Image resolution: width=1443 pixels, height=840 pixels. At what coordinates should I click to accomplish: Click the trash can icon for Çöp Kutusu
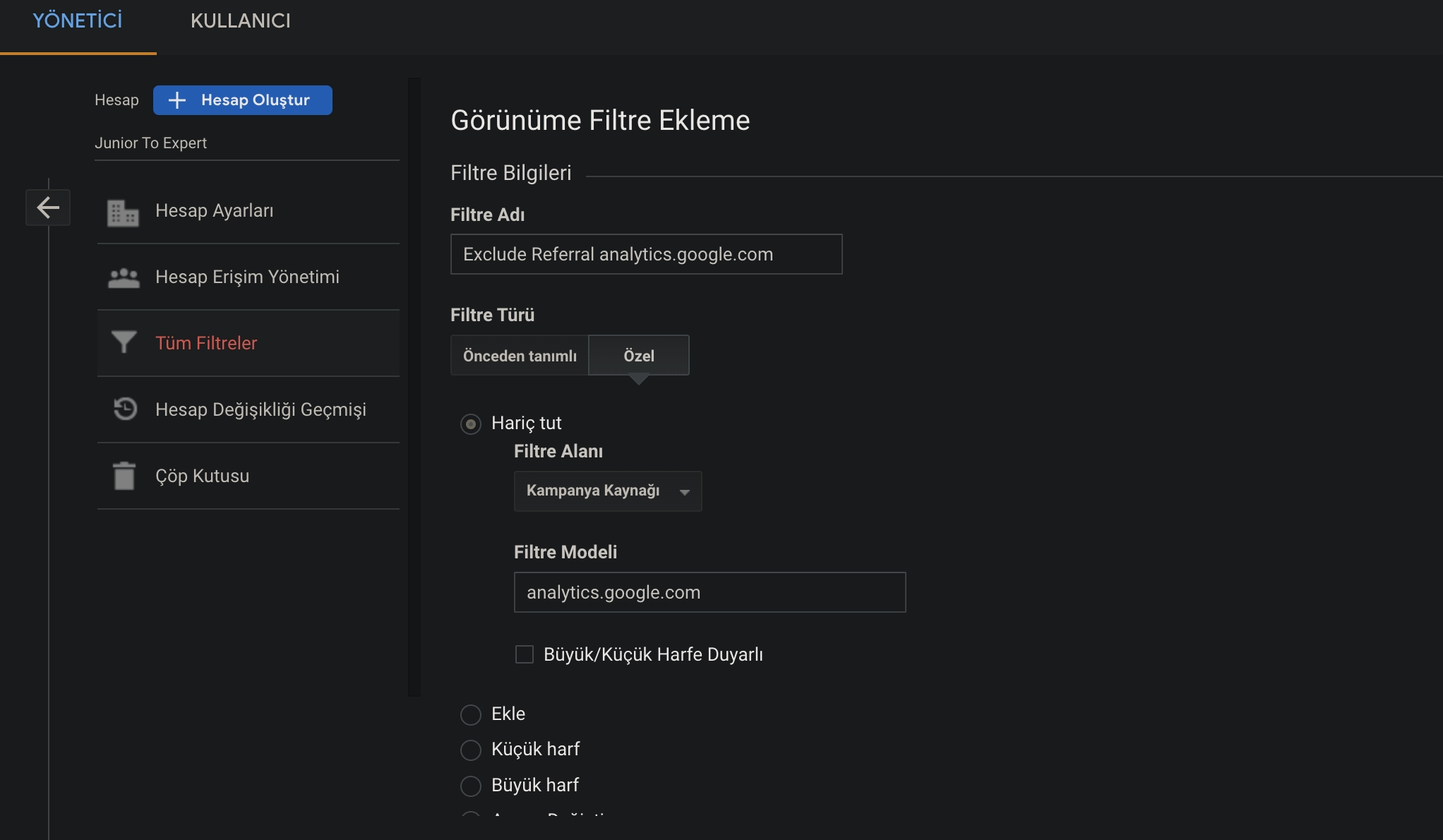124,476
